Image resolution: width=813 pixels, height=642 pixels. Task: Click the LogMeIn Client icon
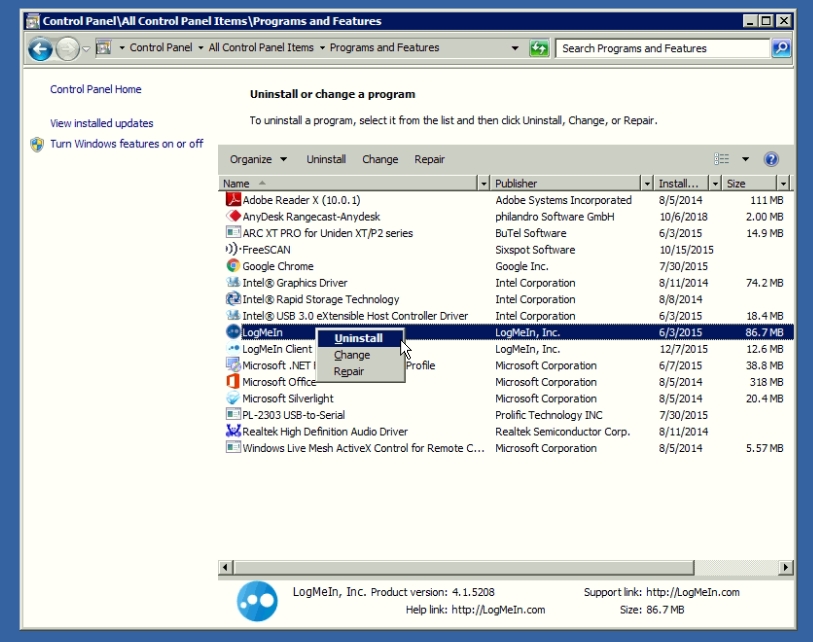(233, 348)
